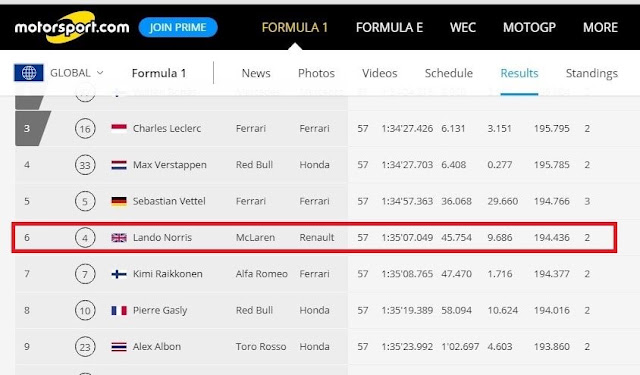The image size is (640, 375).
Task: Select the Photos tab
Action: pyautogui.click(x=316, y=73)
